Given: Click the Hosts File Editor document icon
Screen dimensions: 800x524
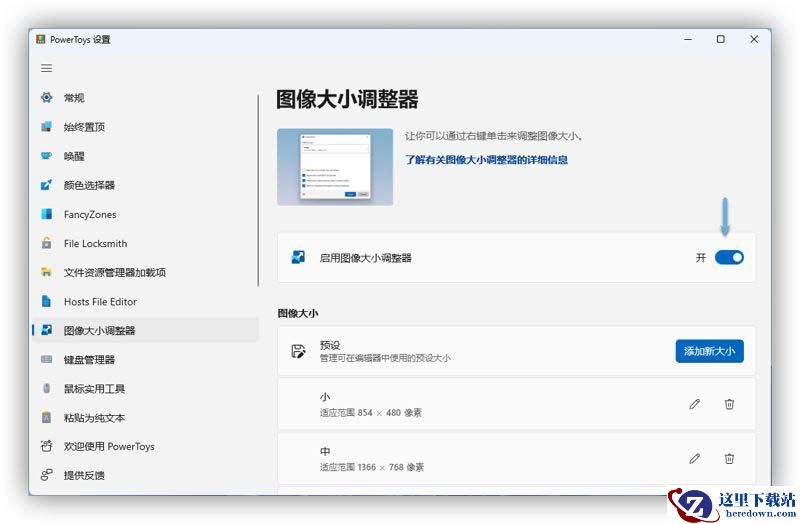Looking at the screenshot, I should pos(46,301).
